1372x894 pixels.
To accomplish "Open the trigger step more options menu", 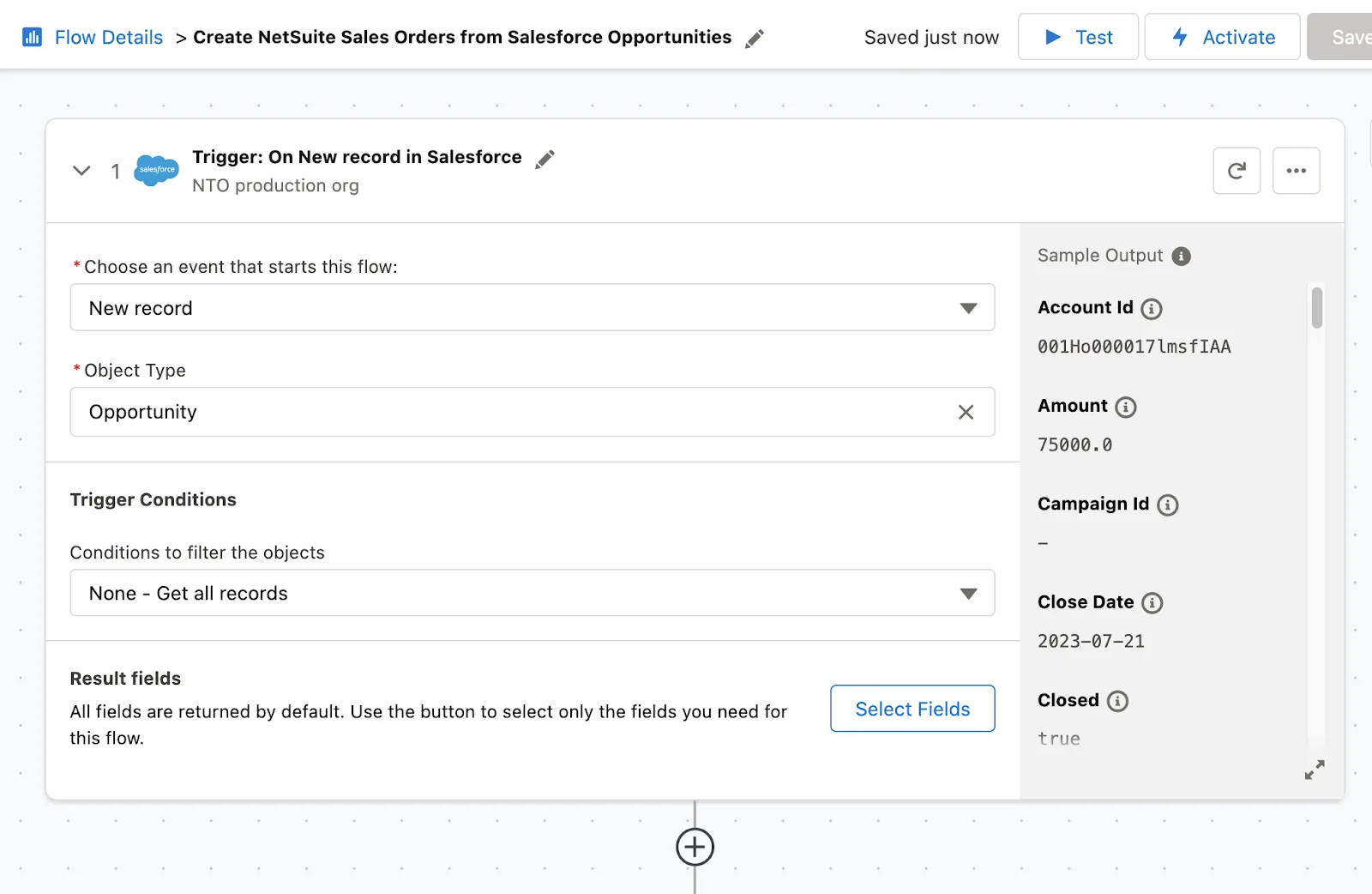I will tap(1296, 171).
